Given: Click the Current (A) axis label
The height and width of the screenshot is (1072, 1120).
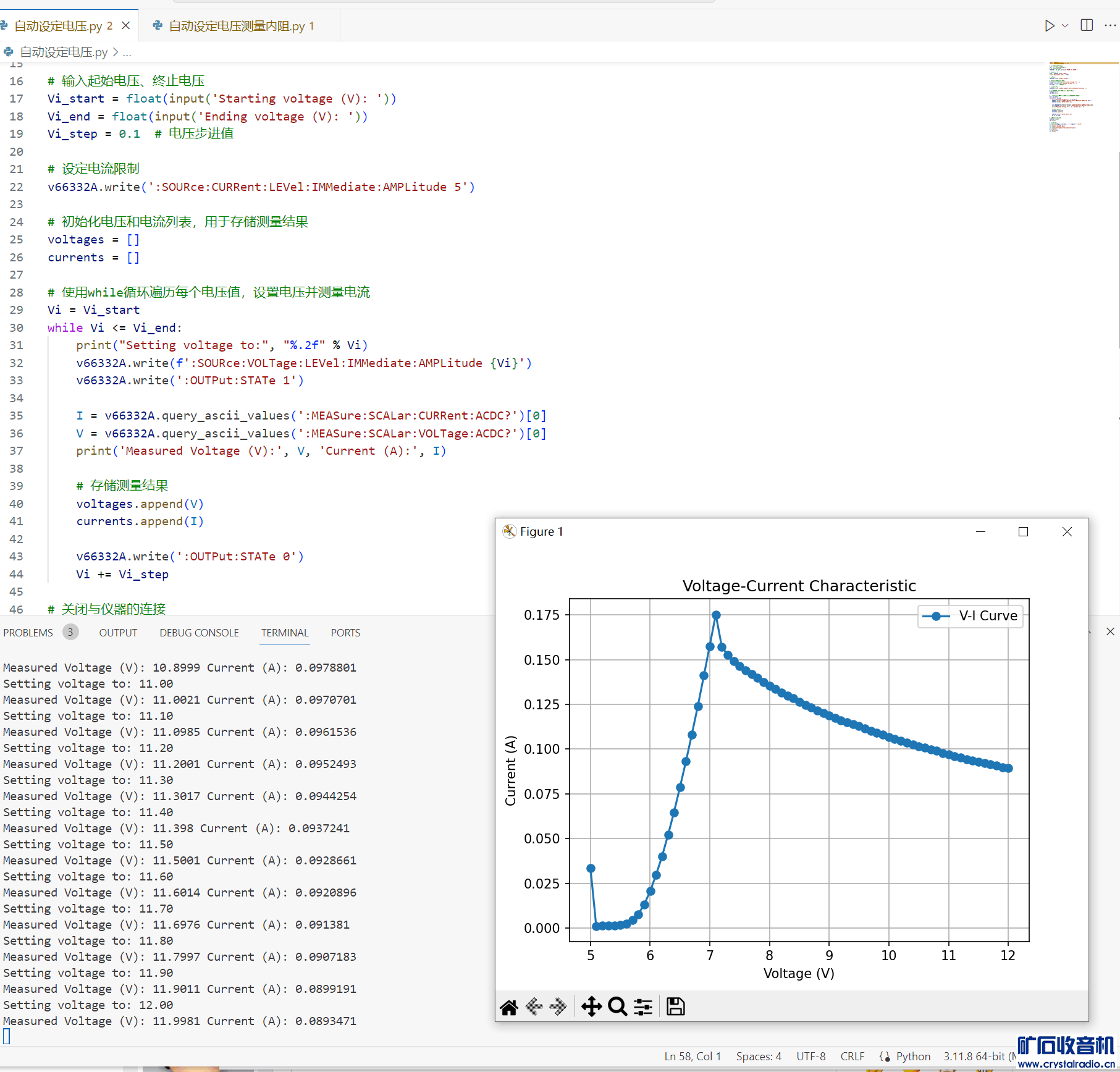Looking at the screenshot, I should 510,770.
